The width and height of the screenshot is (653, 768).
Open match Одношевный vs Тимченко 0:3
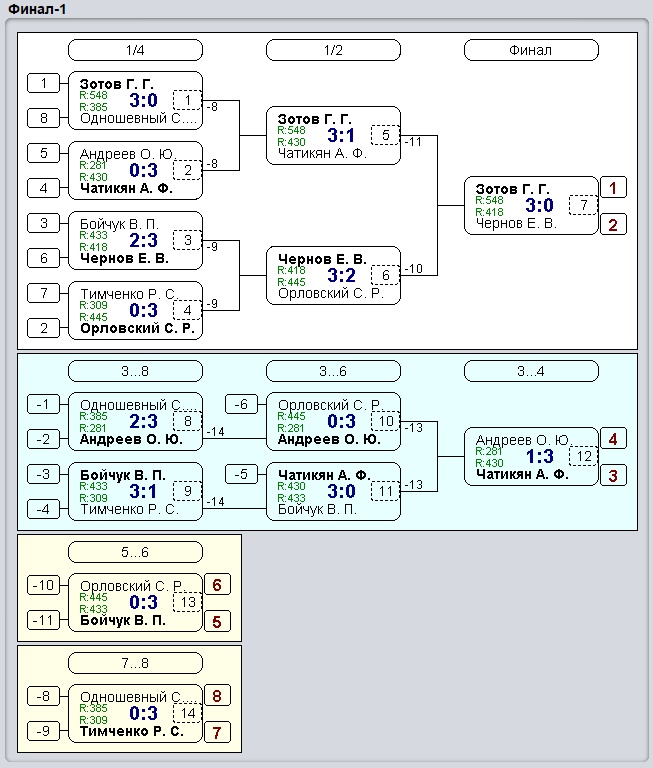[x=135, y=714]
